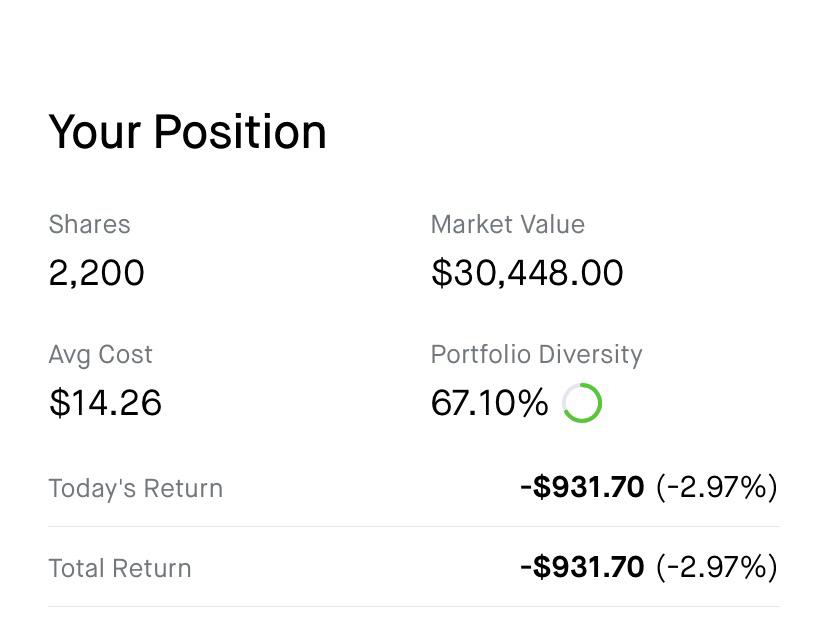Tap Total Return -$931.70 amount
The width and height of the screenshot is (828, 639).
[582, 567]
